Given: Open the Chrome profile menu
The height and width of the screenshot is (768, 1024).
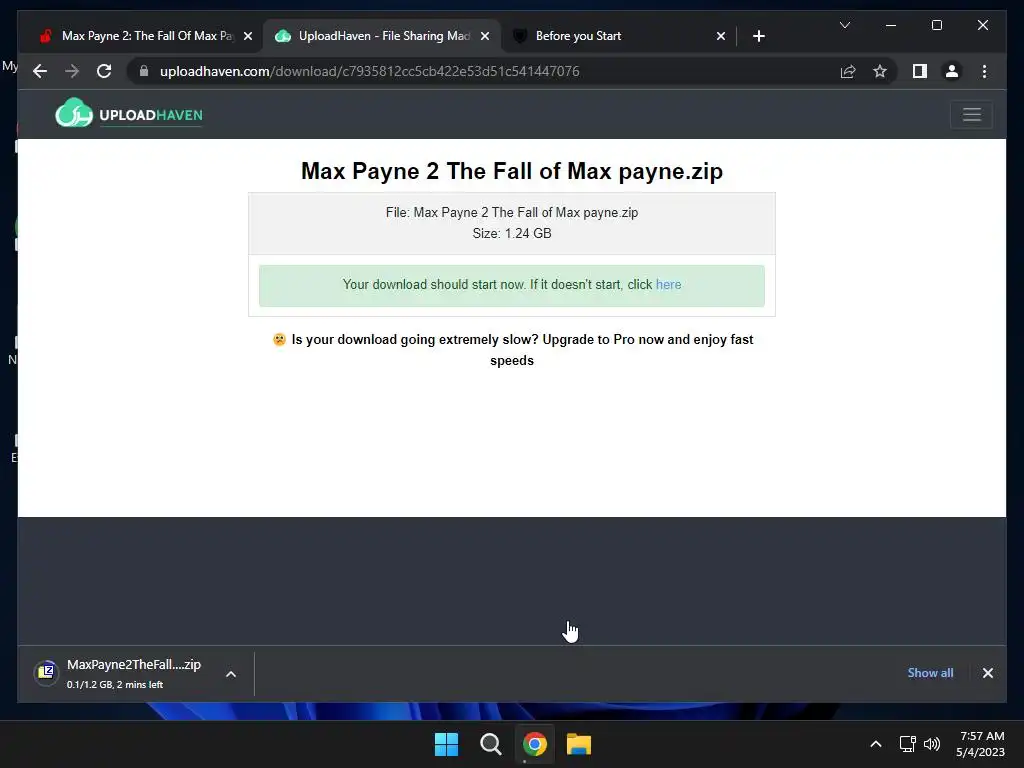Looking at the screenshot, I should point(952,71).
